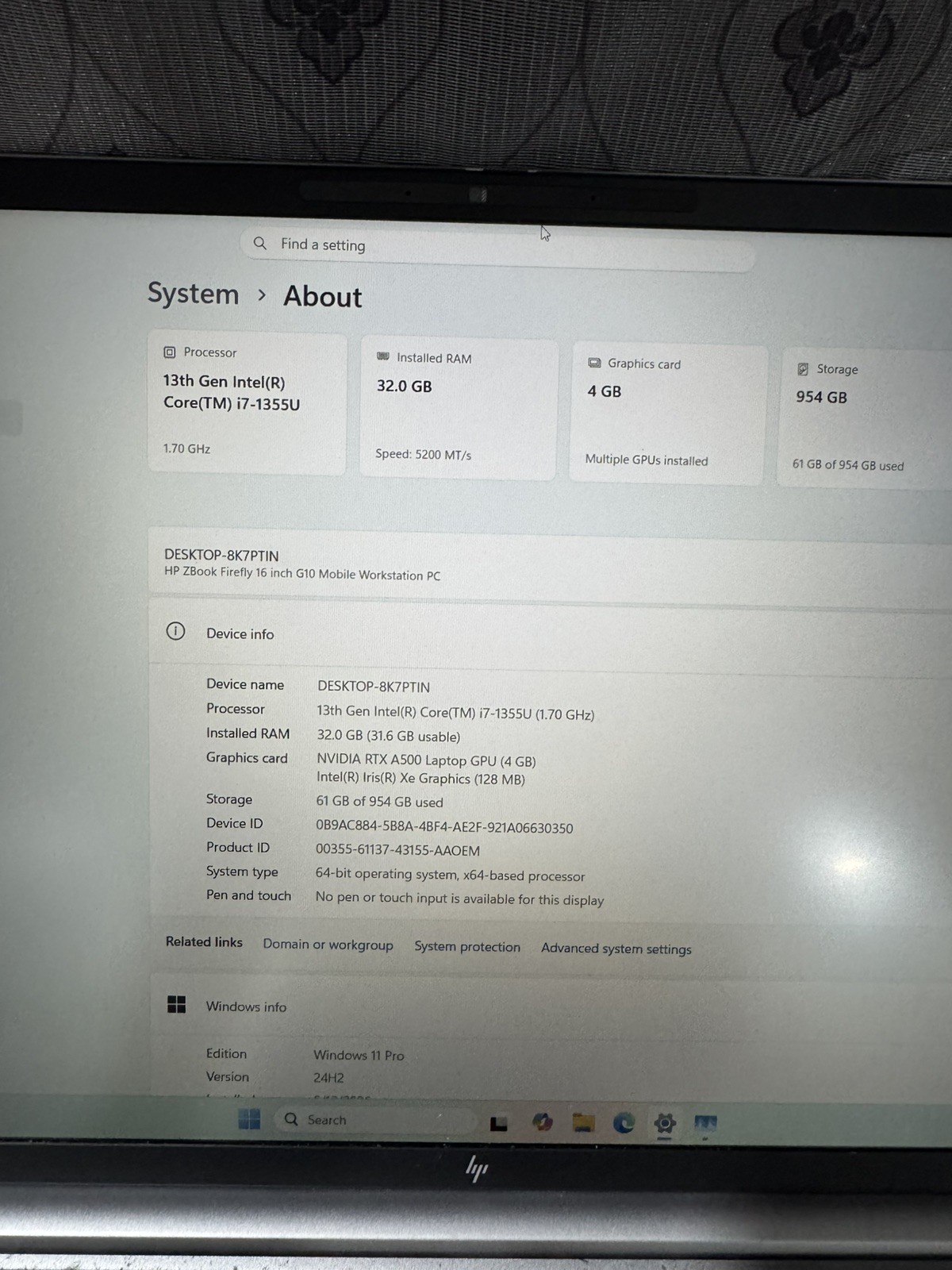Click the magnifier icon in taskbar Search

291,1119
